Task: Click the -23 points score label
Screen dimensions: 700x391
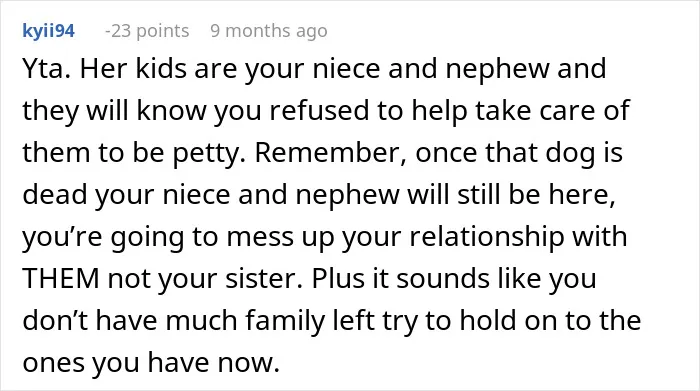Action: [x=147, y=31]
